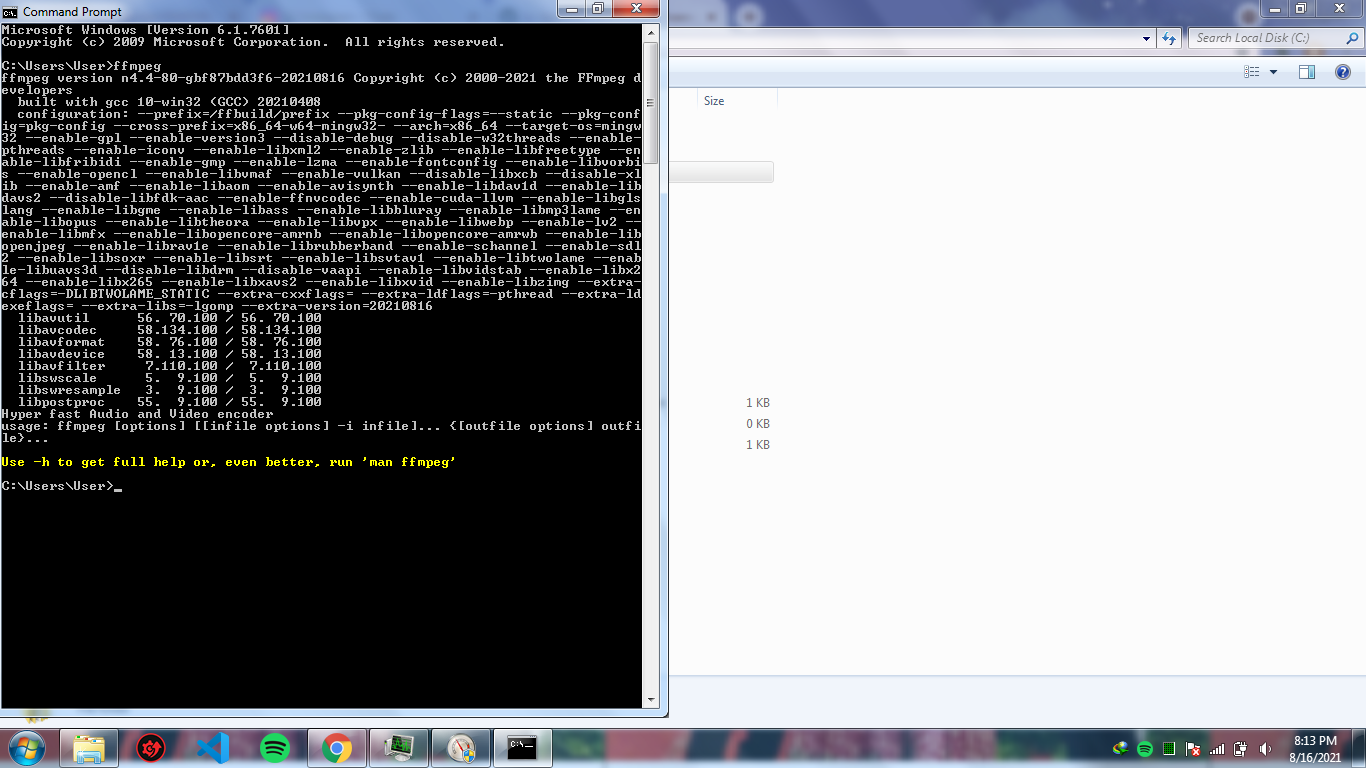Expand the address bar history dropdown

point(1146,38)
